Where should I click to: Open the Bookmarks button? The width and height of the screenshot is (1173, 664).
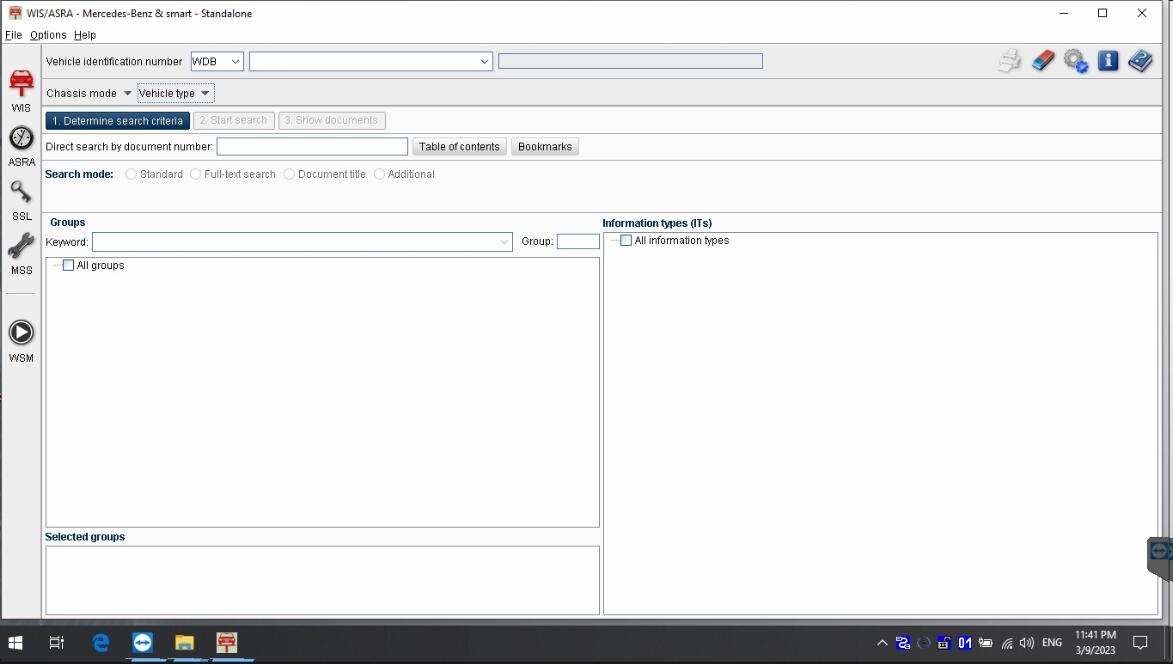pos(544,146)
